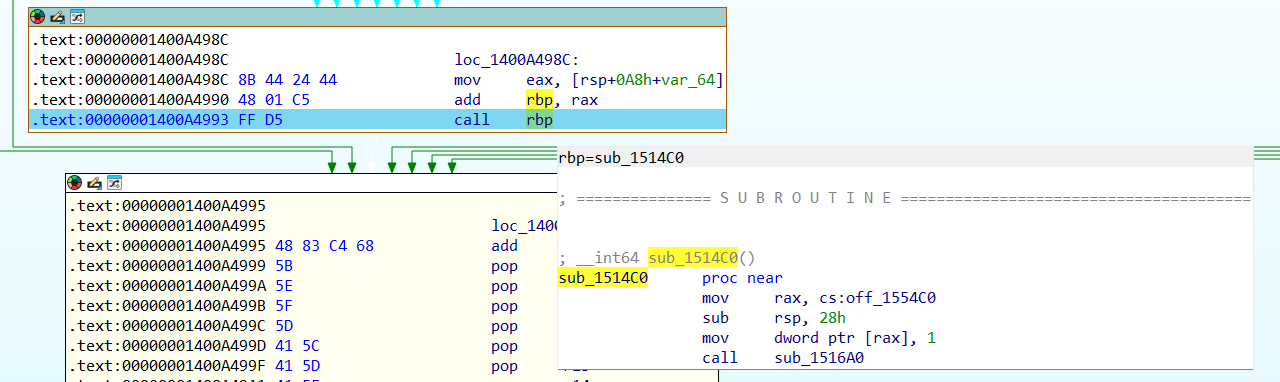Select the address .text:00000001400A499D

pyautogui.click(x=168, y=346)
